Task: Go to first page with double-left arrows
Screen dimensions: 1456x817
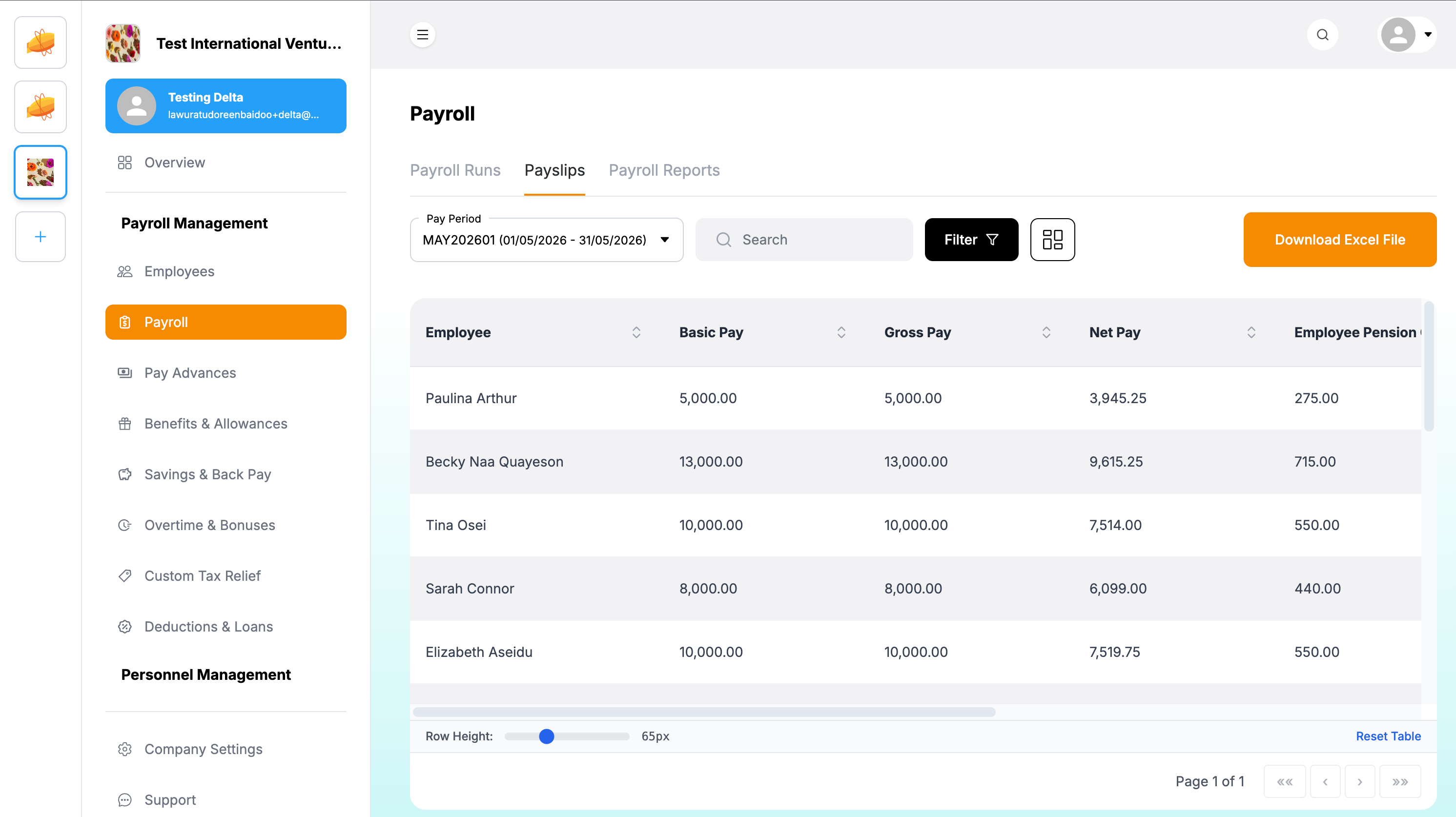Action: point(1285,781)
